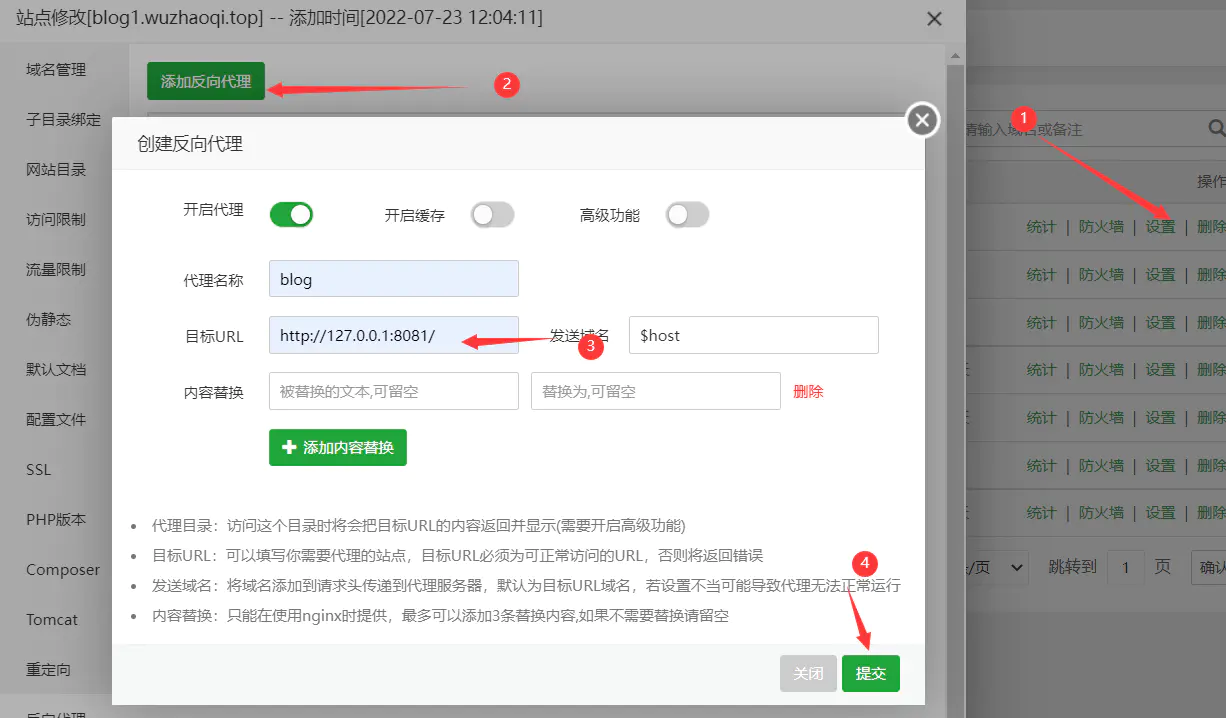Click inside the 目标URL input field

tap(393, 335)
